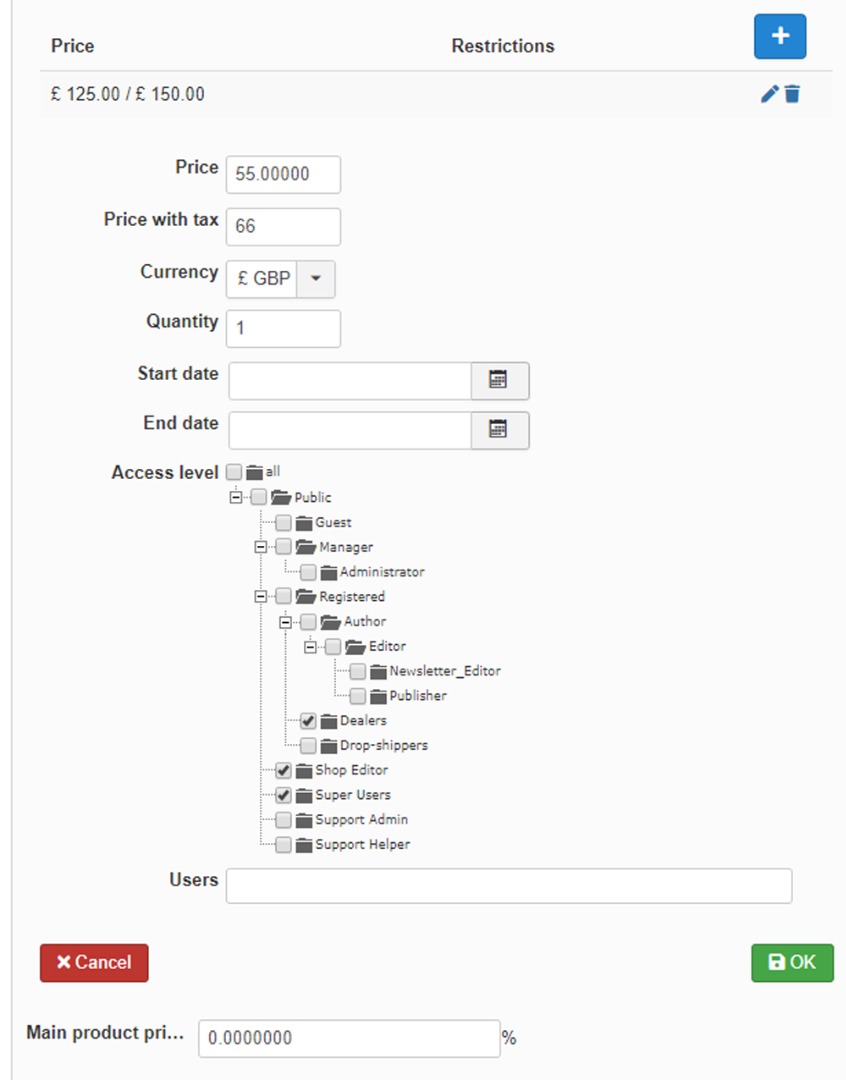The width and height of the screenshot is (846, 1080).
Task: Select the Newsletter_Editor tree item
Action: coord(444,671)
